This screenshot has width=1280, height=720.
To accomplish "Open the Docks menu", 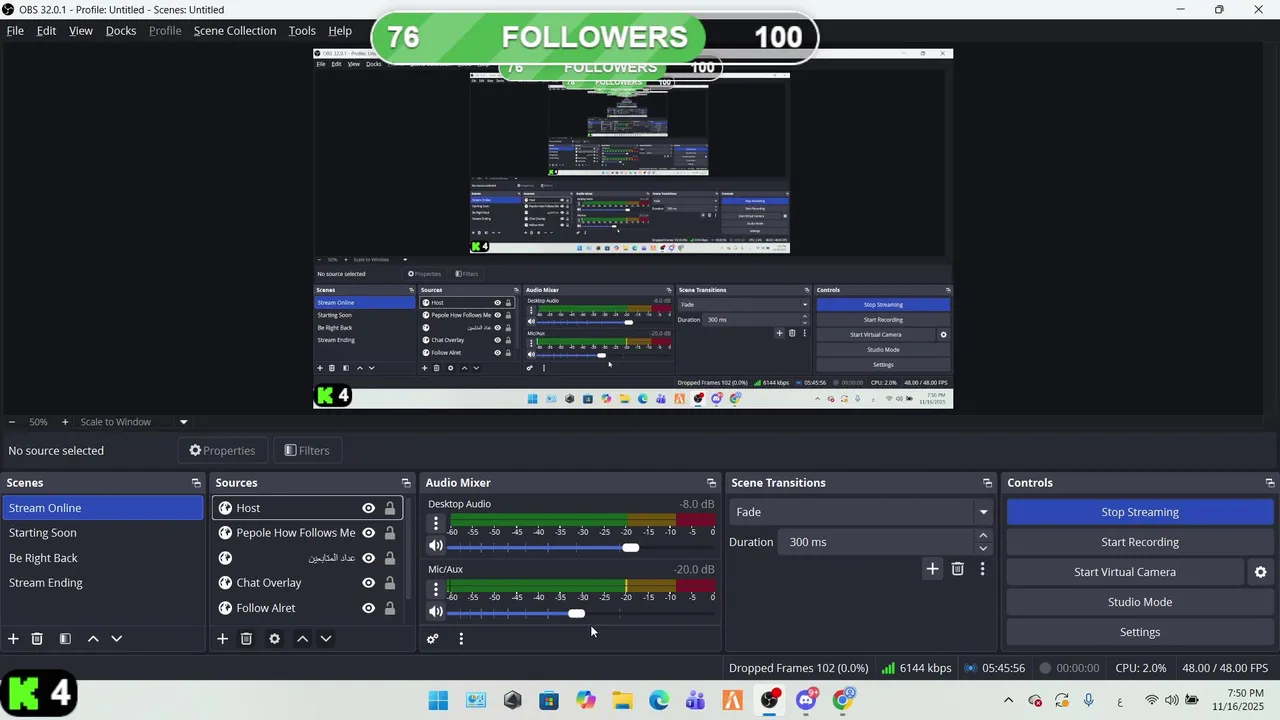I will click(x=121, y=31).
